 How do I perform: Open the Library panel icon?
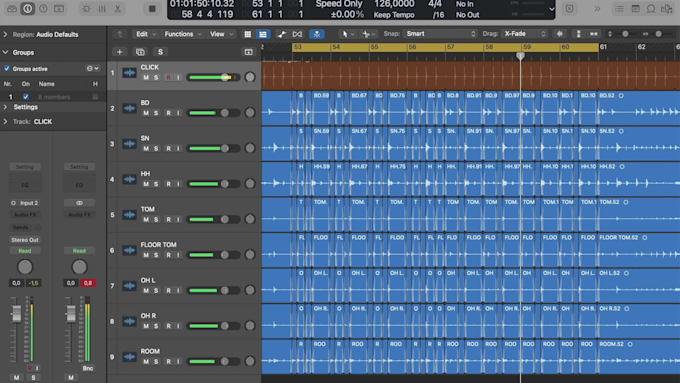pyautogui.click(x=12, y=9)
